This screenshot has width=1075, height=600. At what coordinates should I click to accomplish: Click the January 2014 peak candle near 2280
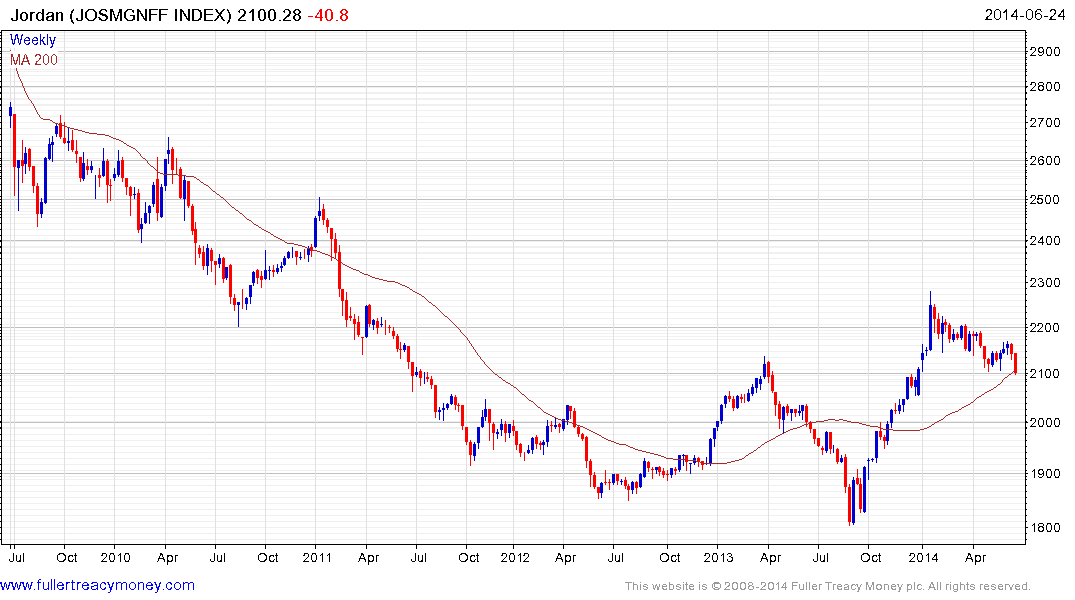point(930,322)
